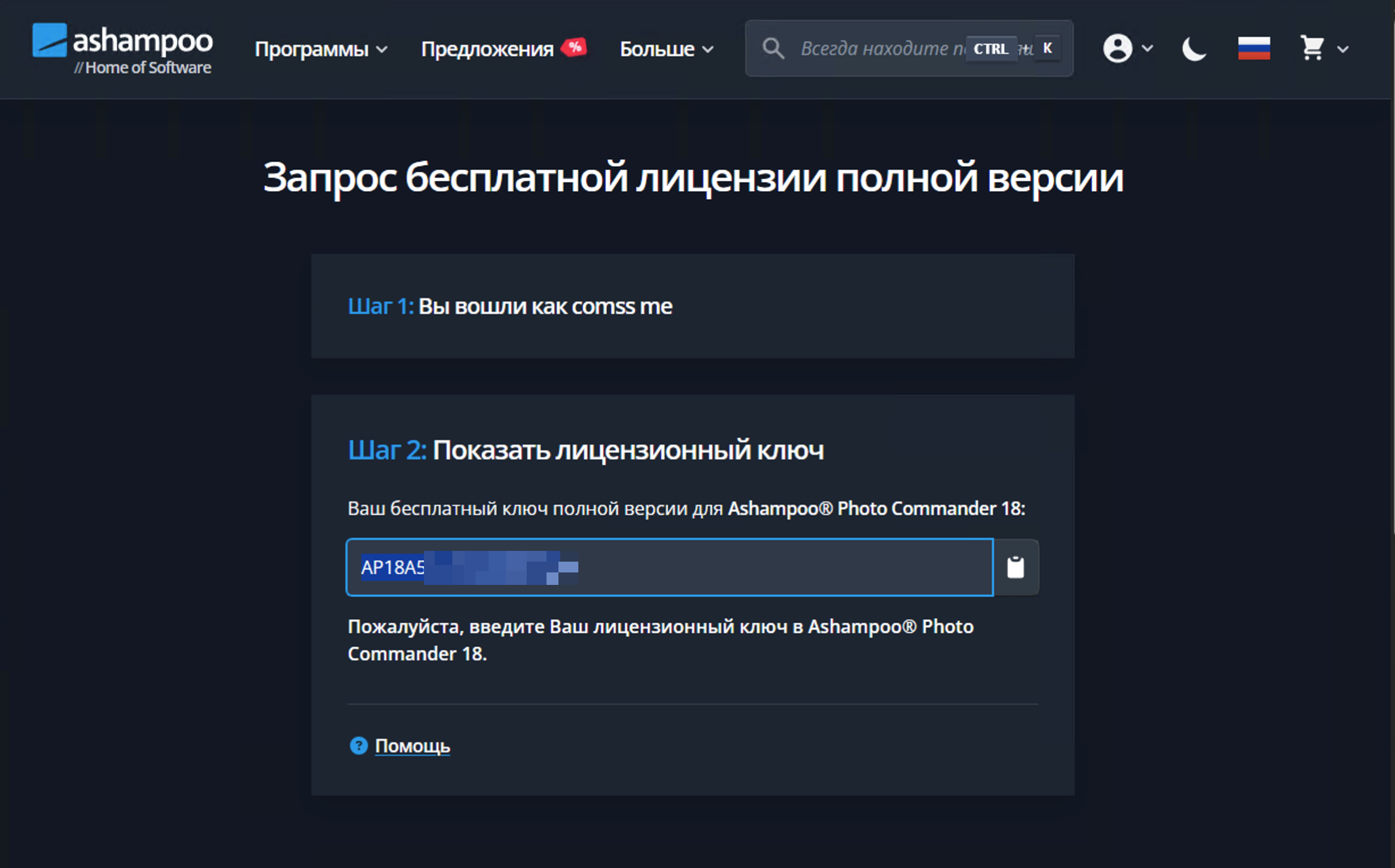Click the Ashampoo Photo Commander 18 text
1395x868 pixels.
876,509
